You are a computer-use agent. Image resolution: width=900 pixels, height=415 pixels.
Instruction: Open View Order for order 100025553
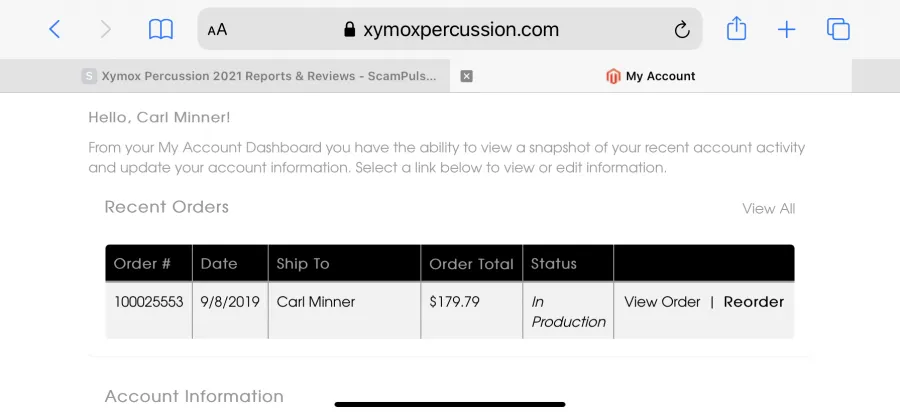(662, 302)
